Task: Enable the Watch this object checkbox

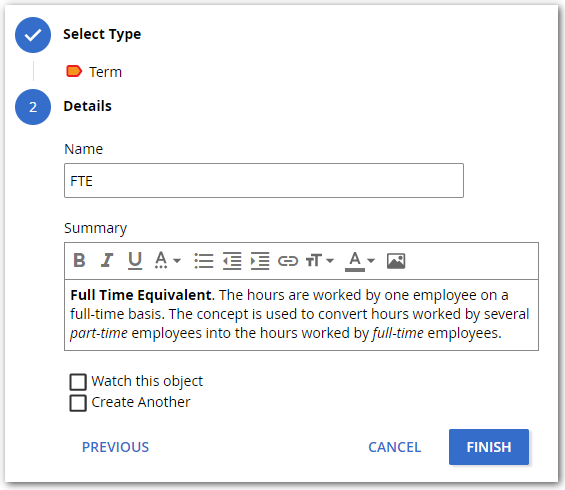Action: pyautogui.click(x=78, y=382)
